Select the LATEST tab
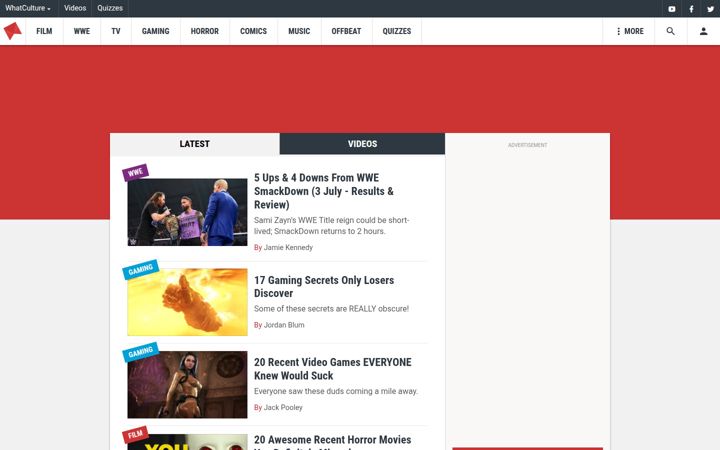The image size is (720, 450). (195, 144)
